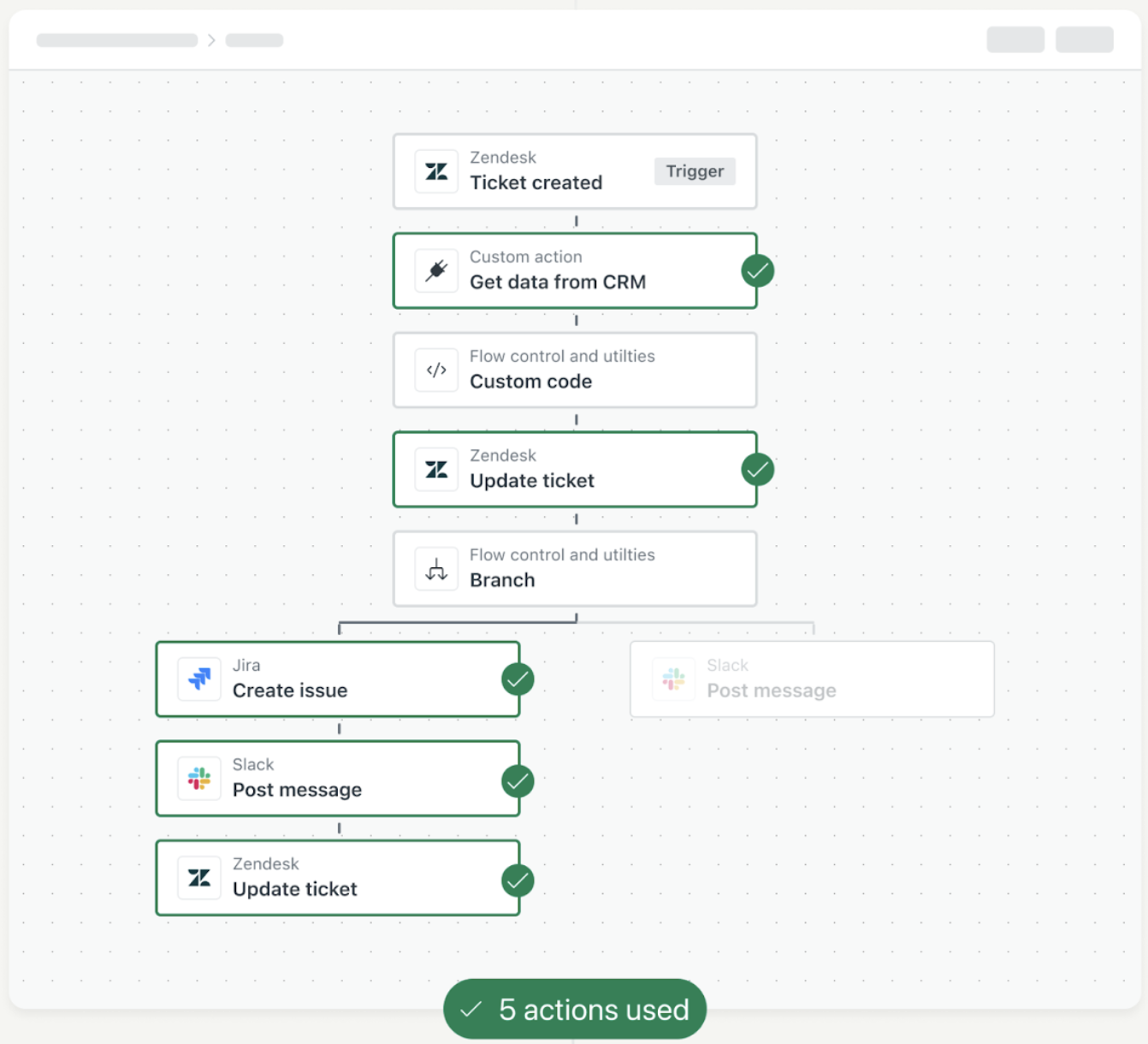The height and width of the screenshot is (1044, 1148).
Task: Click the Slack icon on the active Post message step
Action: click(199, 778)
